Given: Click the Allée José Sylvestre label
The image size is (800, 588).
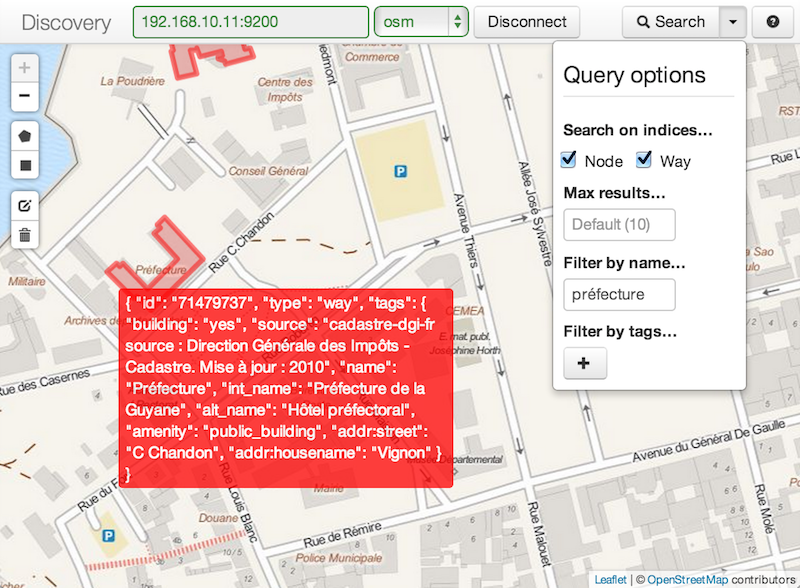Looking at the screenshot, I should (535, 213).
